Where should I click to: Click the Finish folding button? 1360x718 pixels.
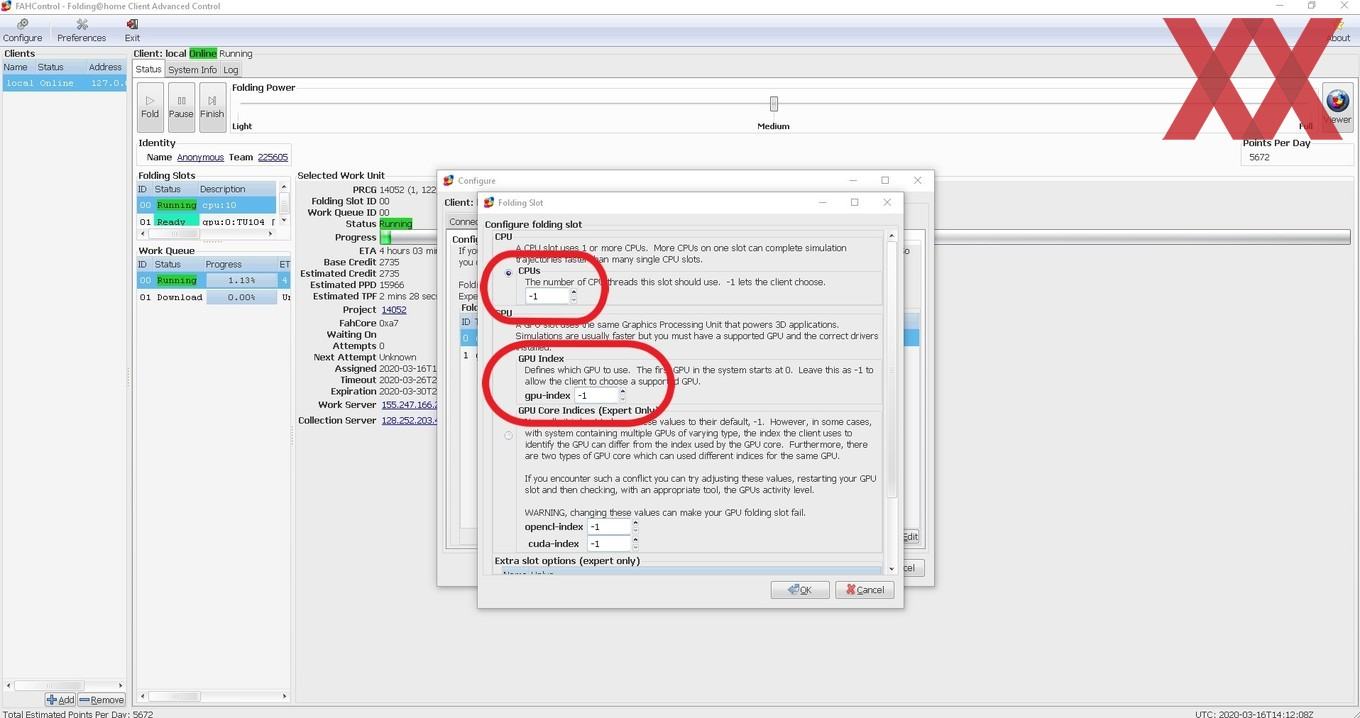[x=212, y=107]
